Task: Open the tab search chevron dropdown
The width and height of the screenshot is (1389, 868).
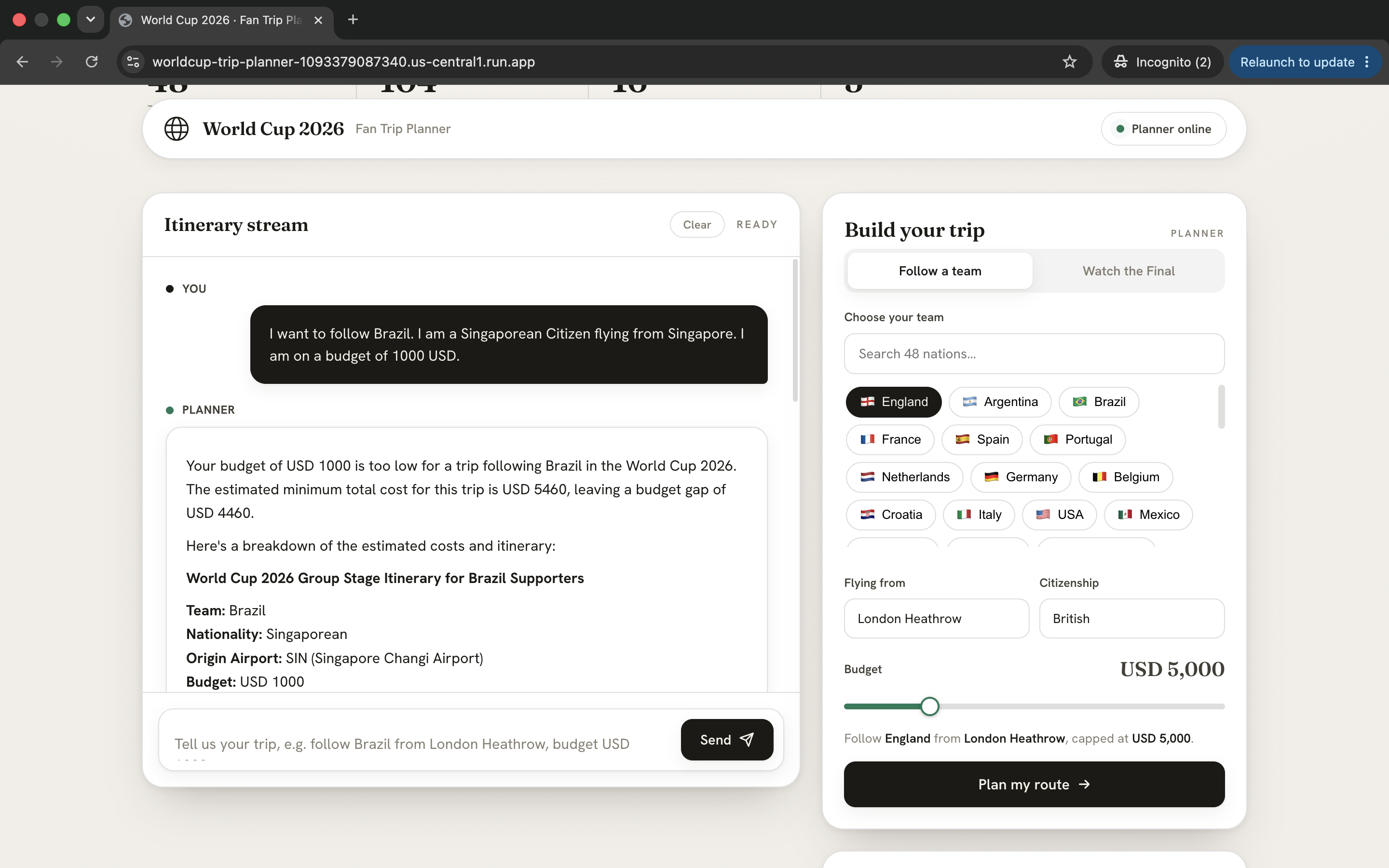Action: click(91, 20)
